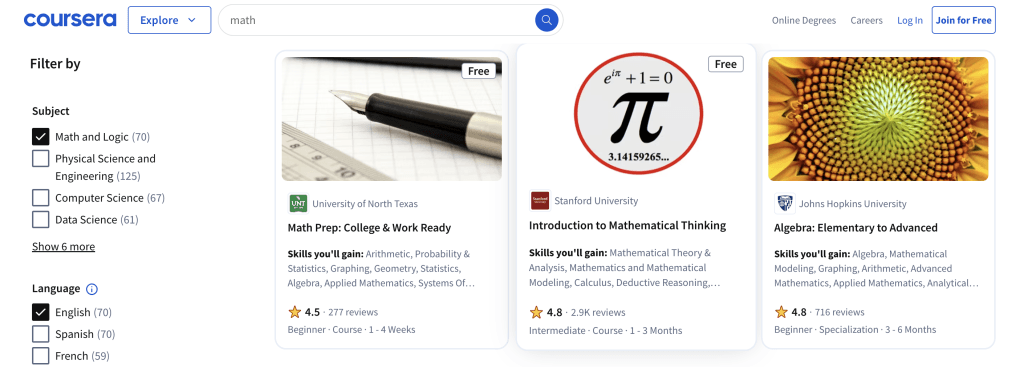Click the Johns Hopkins University shield icon
Screen dimensions: 1024x367
tap(784, 204)
